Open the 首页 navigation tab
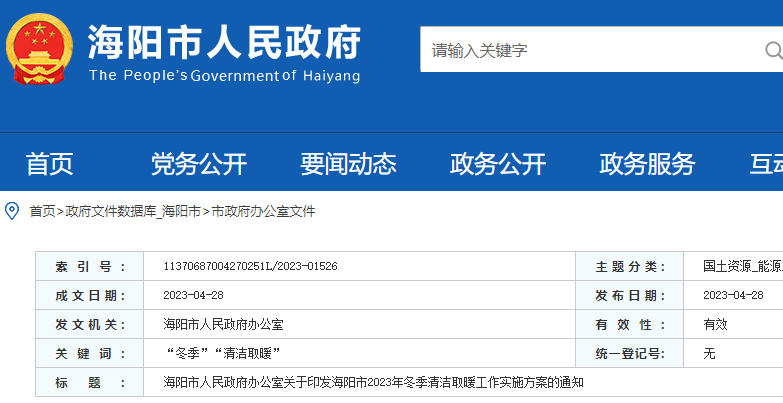This screenshot has height=403, width=783. (x=49, y=164)
